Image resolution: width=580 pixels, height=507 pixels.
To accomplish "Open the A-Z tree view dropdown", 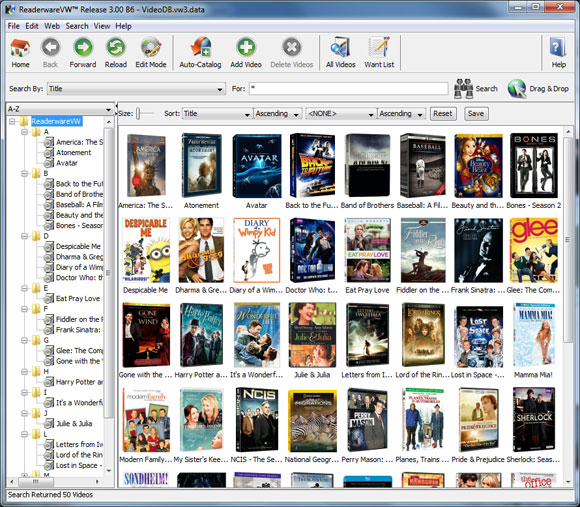I will click(x=60, y=109).
